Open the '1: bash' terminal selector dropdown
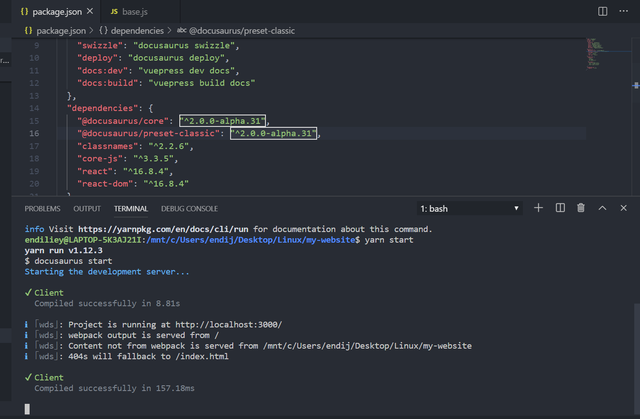640x419 pixels. pos(469,208)
